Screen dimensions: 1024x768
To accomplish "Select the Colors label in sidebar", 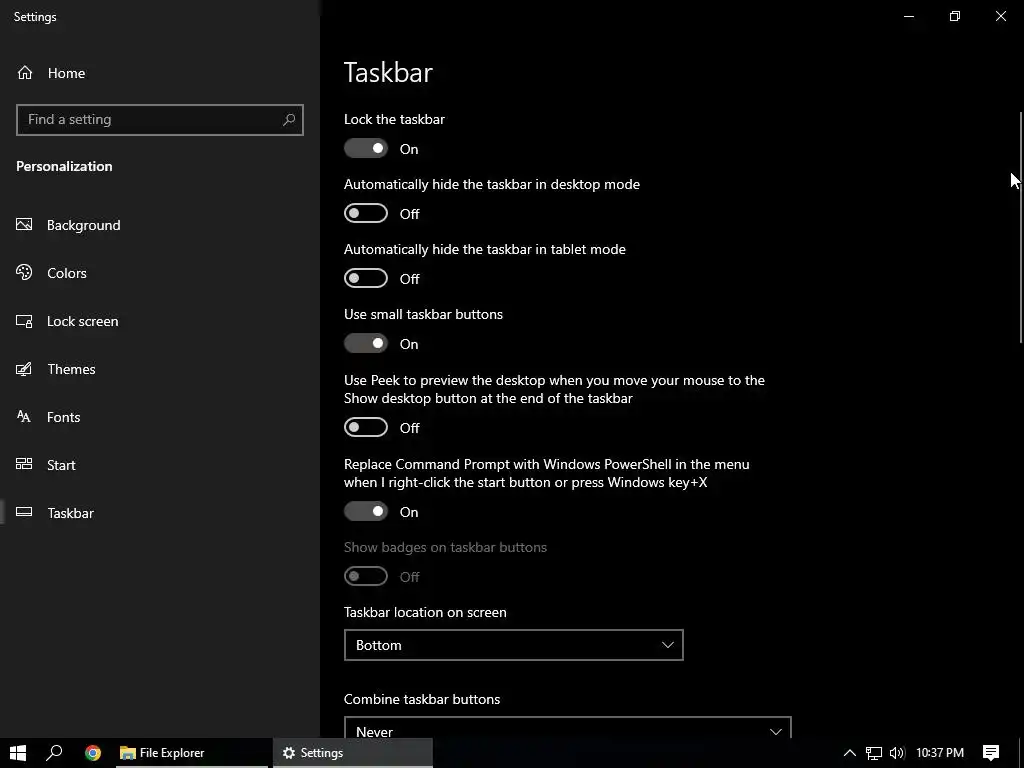I will click(x=67, y=273).
